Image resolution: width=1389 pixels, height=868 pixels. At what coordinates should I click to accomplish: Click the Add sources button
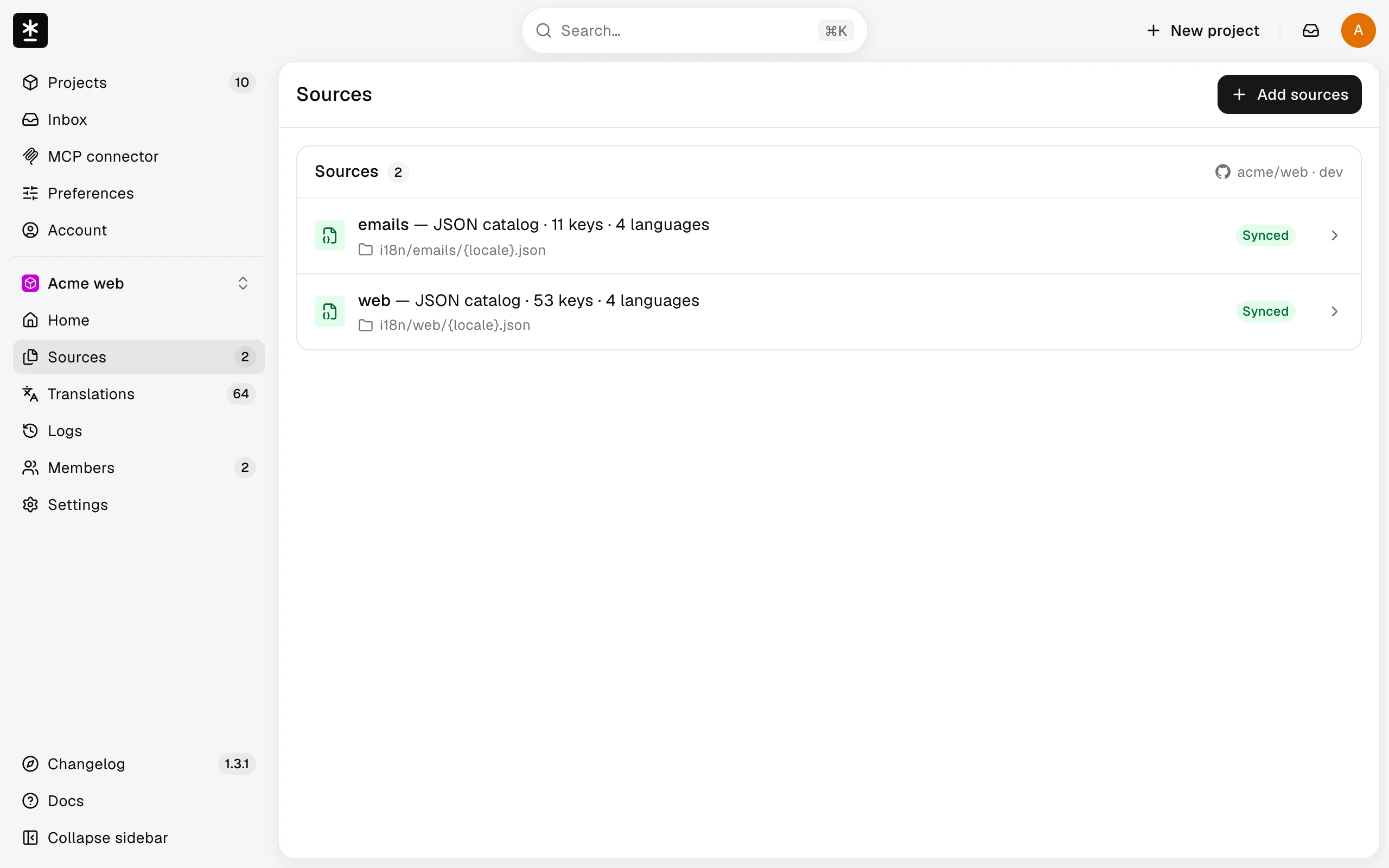coord(1289,94)
